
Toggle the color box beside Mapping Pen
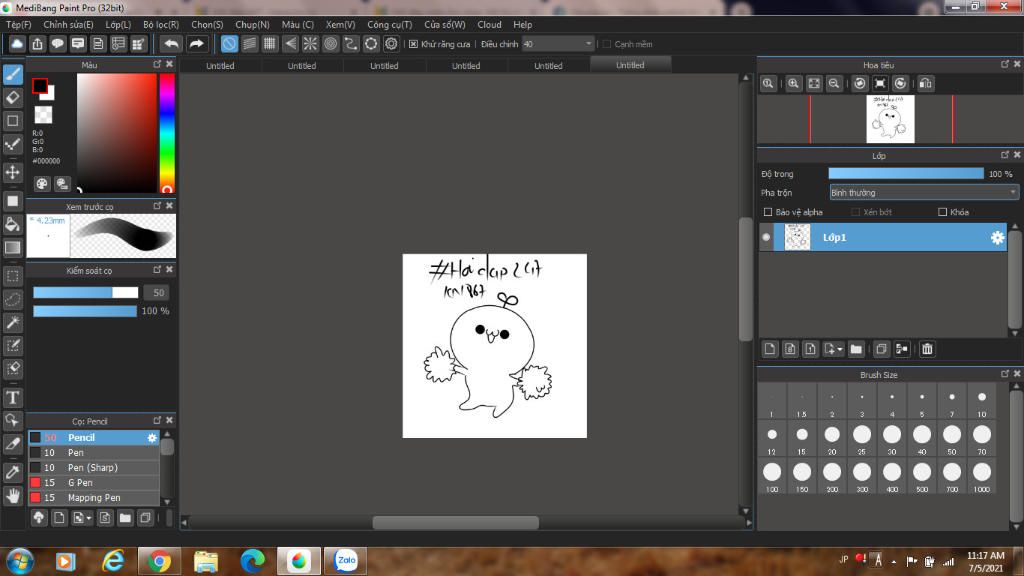click(35, 498)
